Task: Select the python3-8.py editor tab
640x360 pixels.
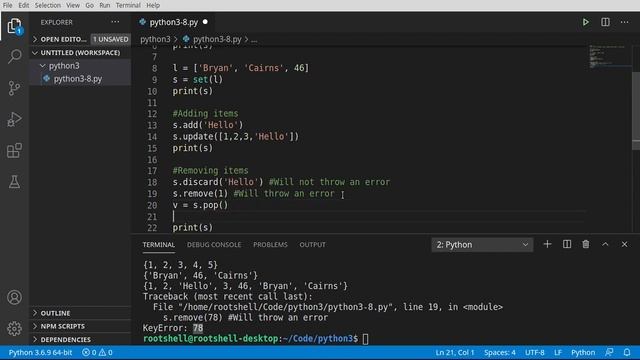Action: pyautogui.click(x=173, y=22)
